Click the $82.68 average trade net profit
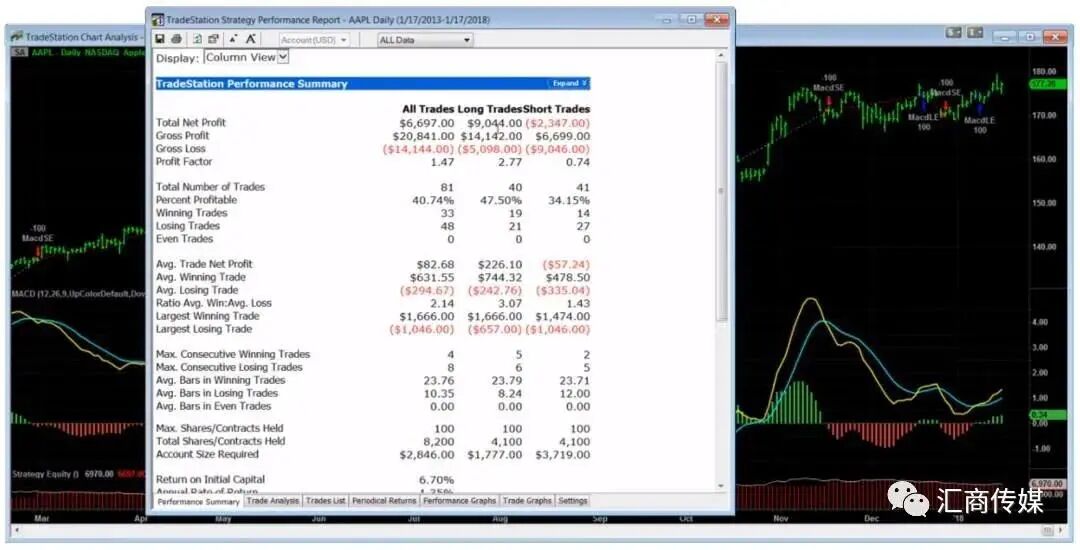 [435, 264]
